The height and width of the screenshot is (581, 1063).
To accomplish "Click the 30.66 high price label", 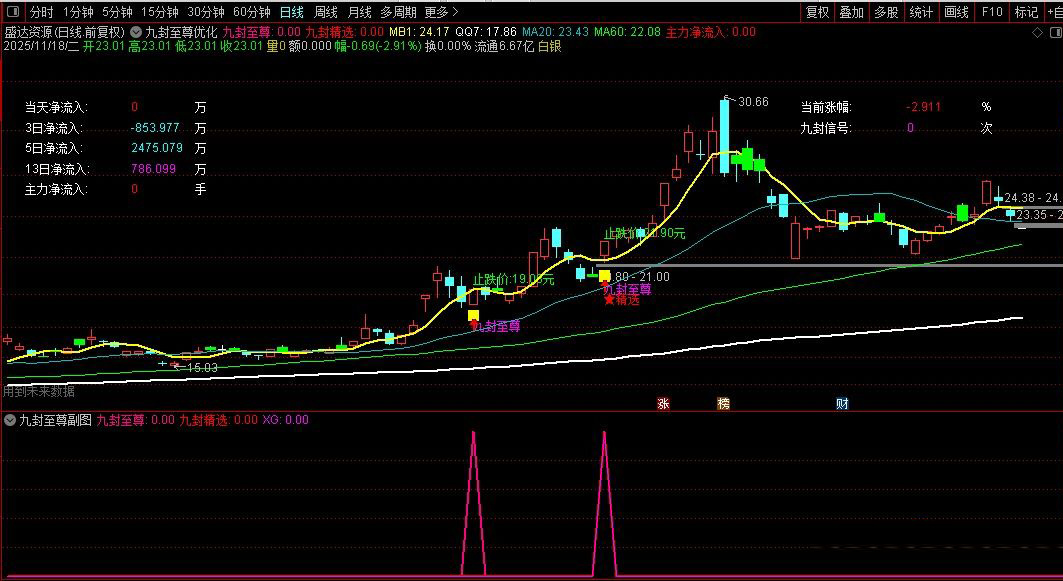I will (753, 102).
